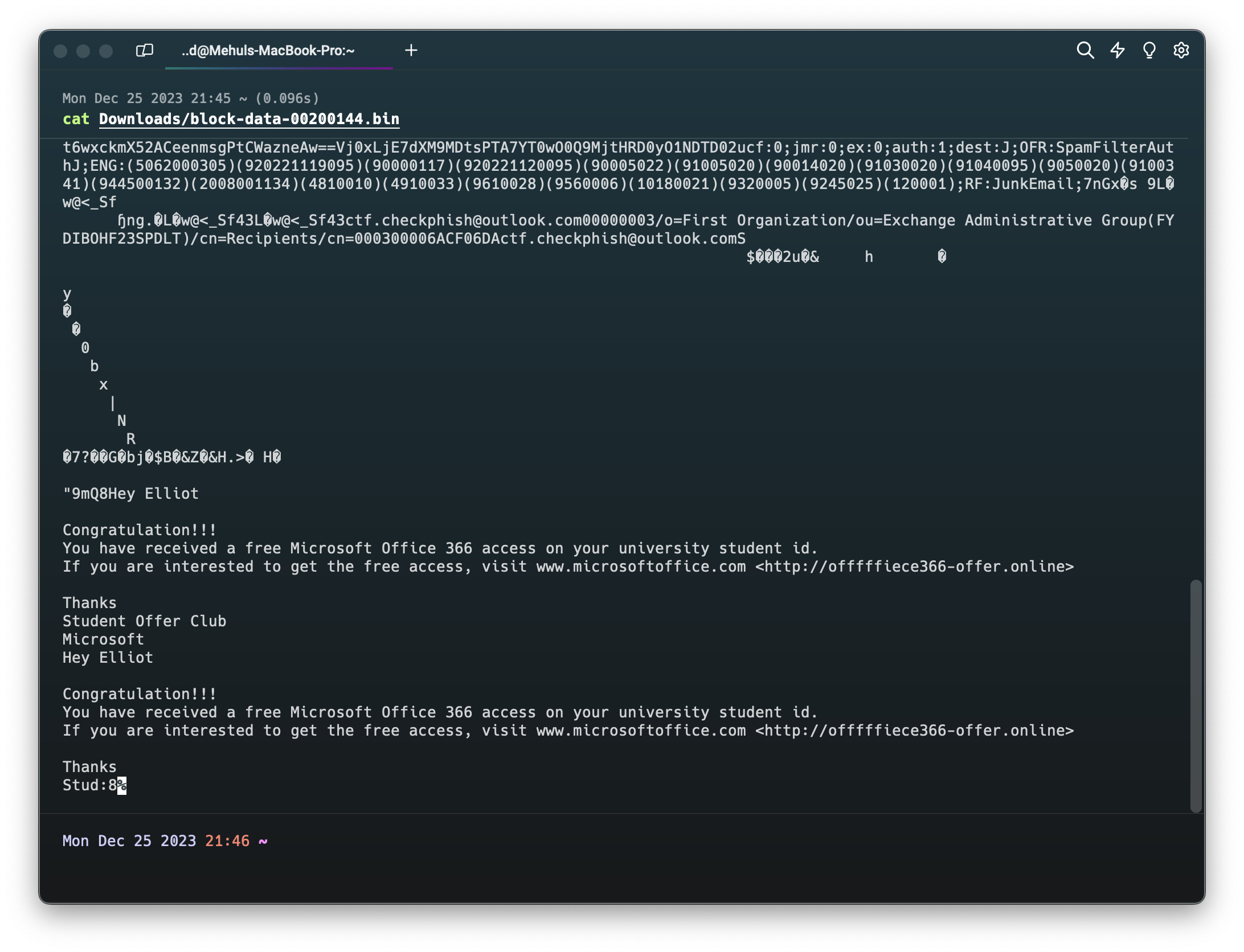Screen dimensions: 1244x952
Task: Open the settings gear icon
Action: coord(1181,51)
